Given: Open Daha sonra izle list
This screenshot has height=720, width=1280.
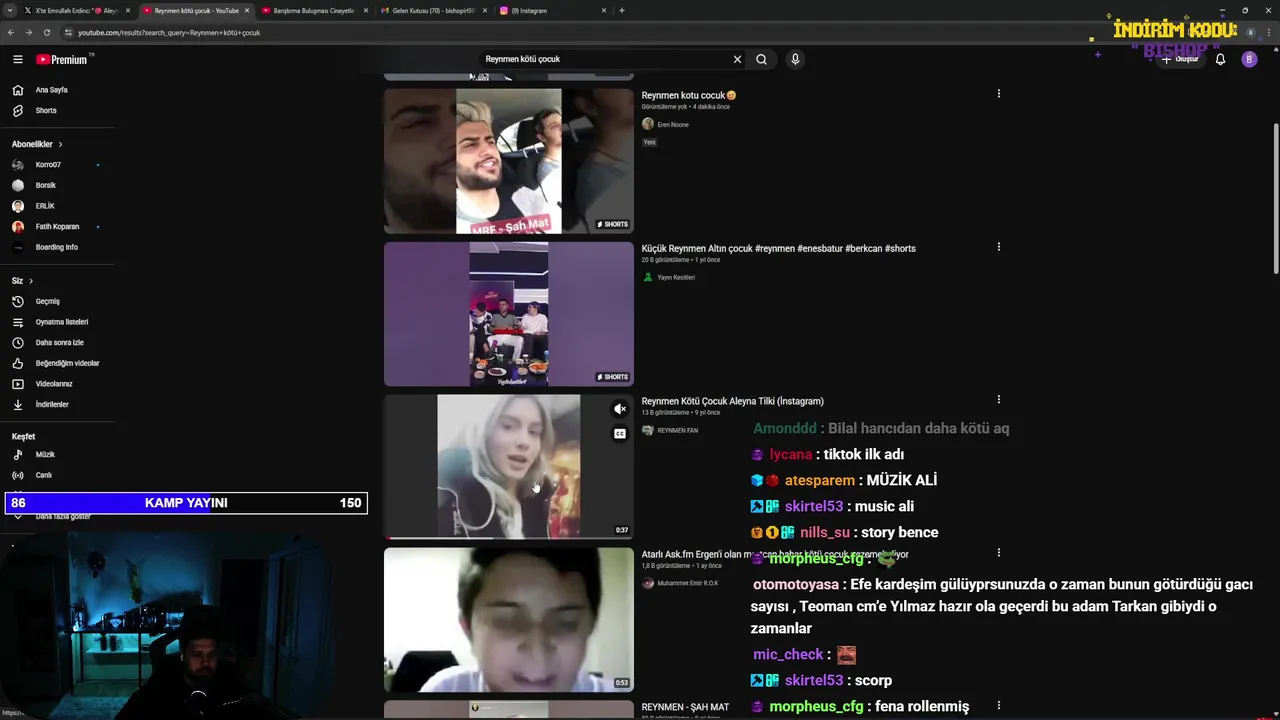Looking at the screenshot, I should [59, 343].
